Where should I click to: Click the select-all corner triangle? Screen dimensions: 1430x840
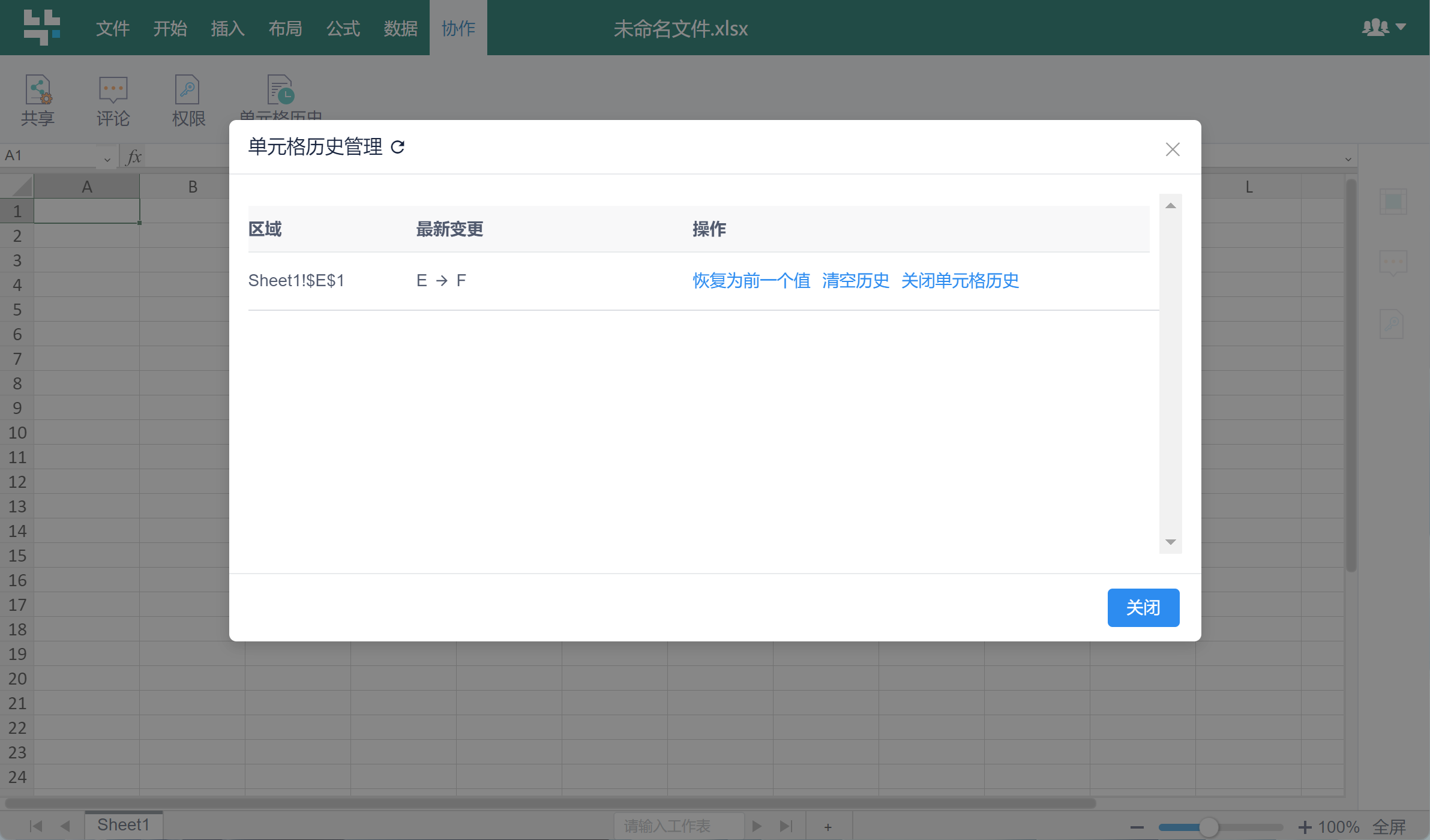(x=21, y=187)
